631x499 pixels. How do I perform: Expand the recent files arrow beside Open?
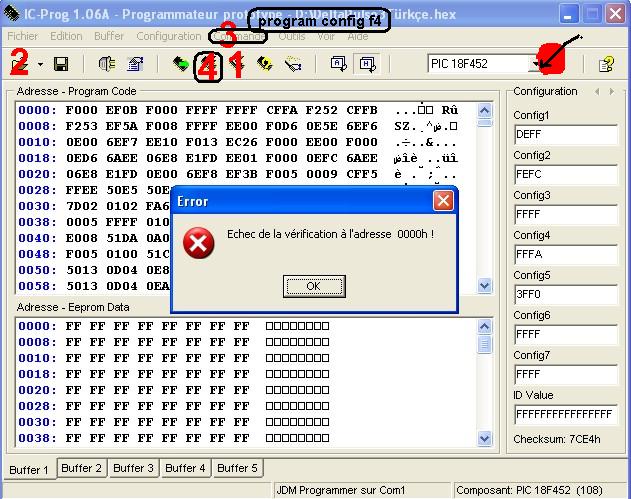click(x=40, y=64)
